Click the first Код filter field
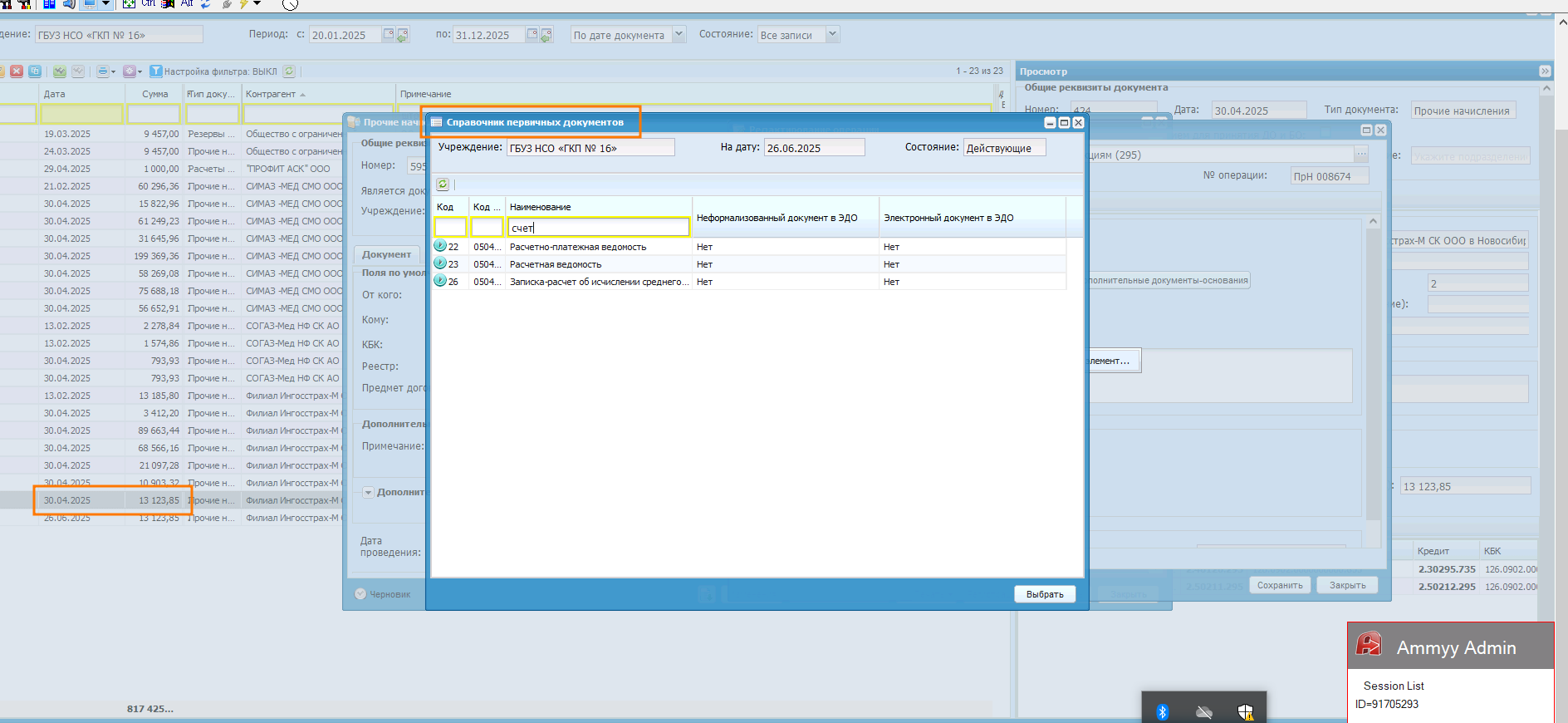This screenshot has height=723, width=1568. [450, 228]
